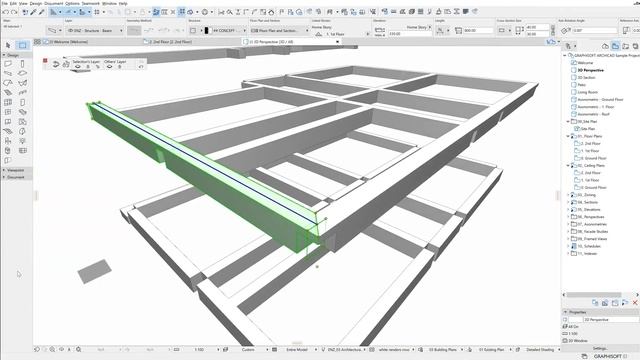Collapse the 01_Floor Plans folder

(568, 136)
